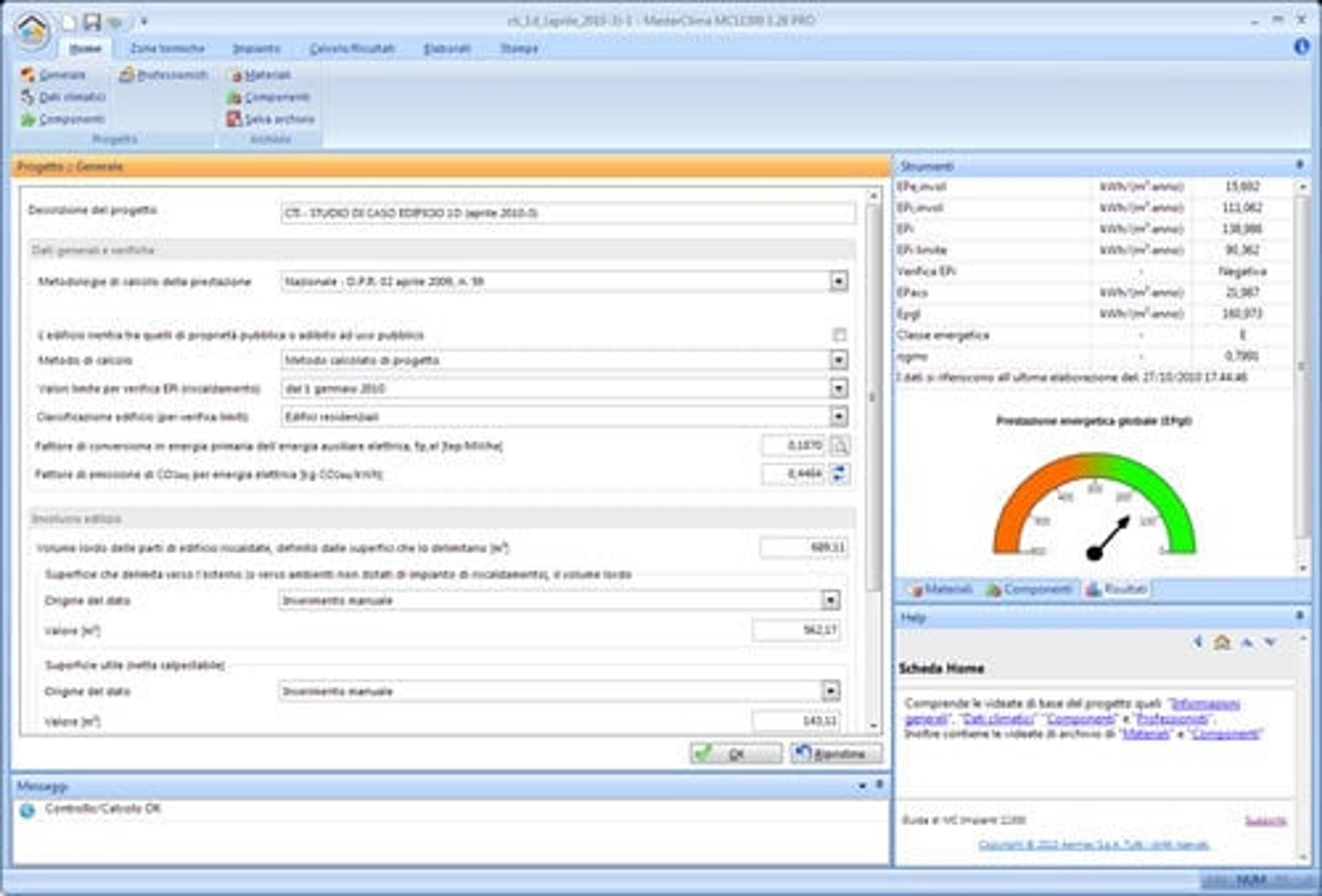
Task: Open Dati climatici in the ribbon
Action: click(x=63, y=97)
